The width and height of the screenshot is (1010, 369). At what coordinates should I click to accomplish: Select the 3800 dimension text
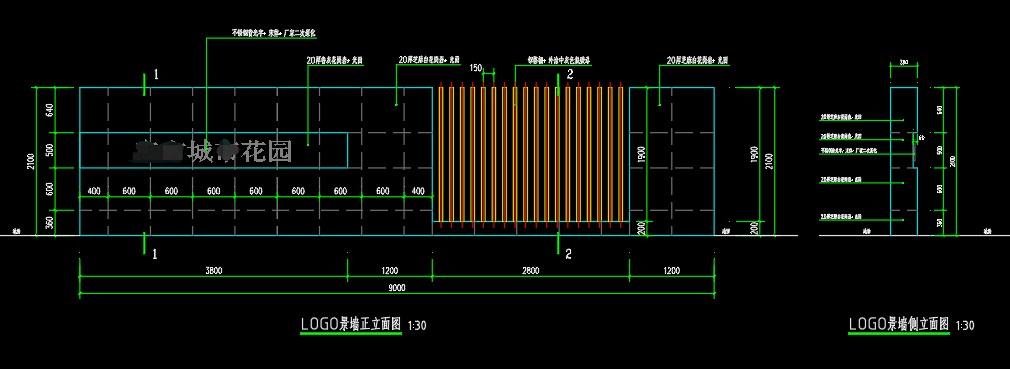coord(214,271)
